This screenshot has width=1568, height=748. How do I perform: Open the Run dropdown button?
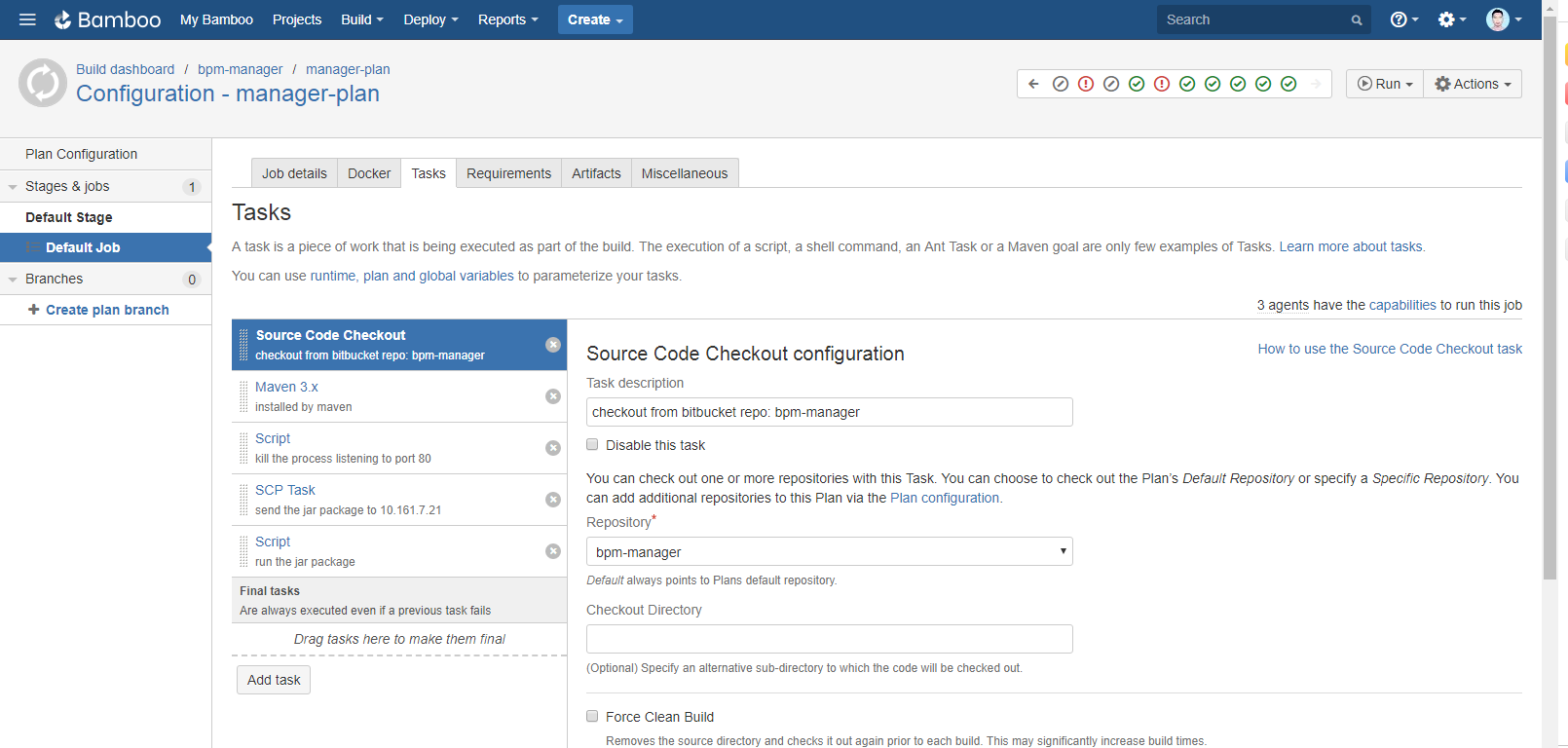pyautogui.click(x=1385, y=84)
